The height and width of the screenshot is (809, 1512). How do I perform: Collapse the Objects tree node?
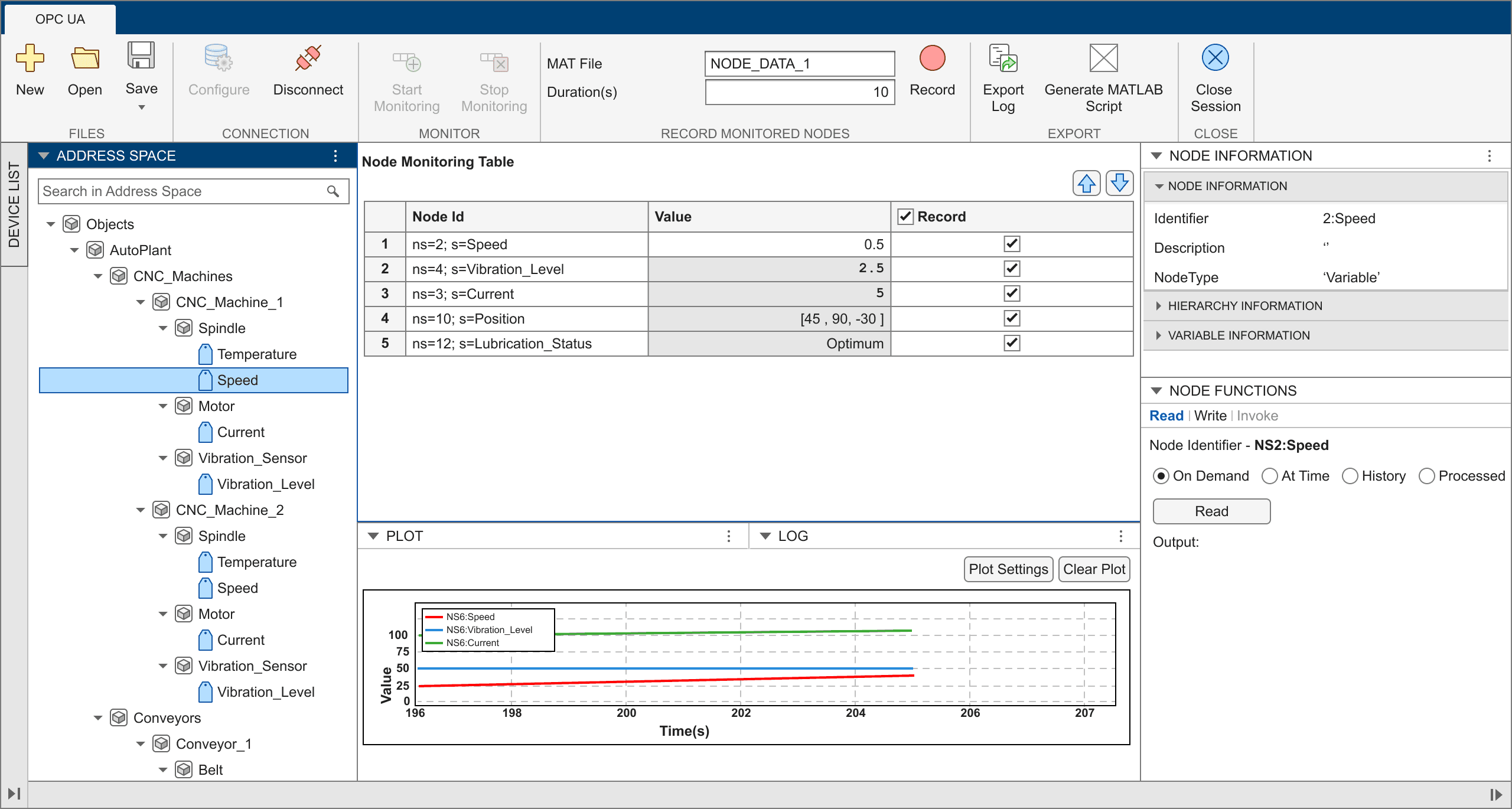click(x=51, y=224)
